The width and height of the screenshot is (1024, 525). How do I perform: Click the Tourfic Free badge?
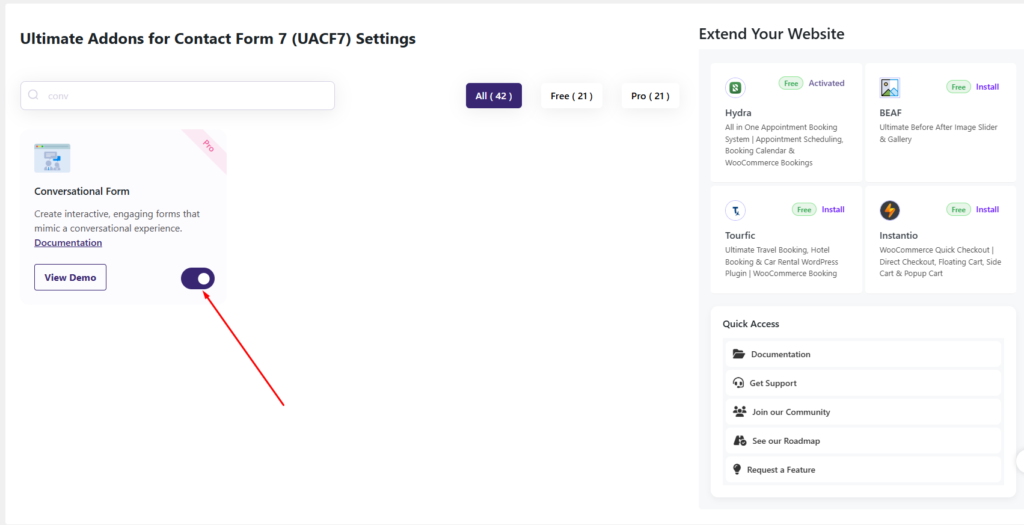pos(804,210)
